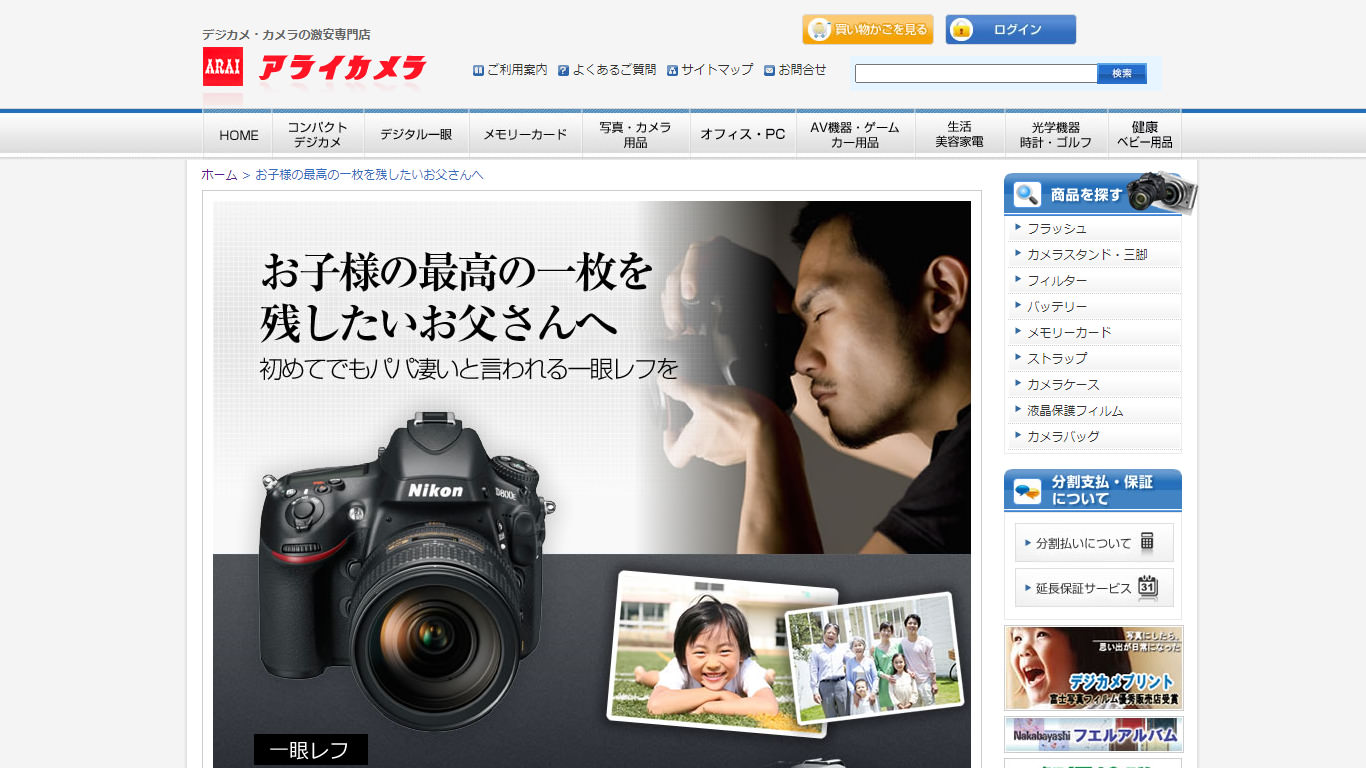Click the デジカメ・カメラの激安専門店 tagline
Viewport: 1366px width, 768px height.
point(286,35)
